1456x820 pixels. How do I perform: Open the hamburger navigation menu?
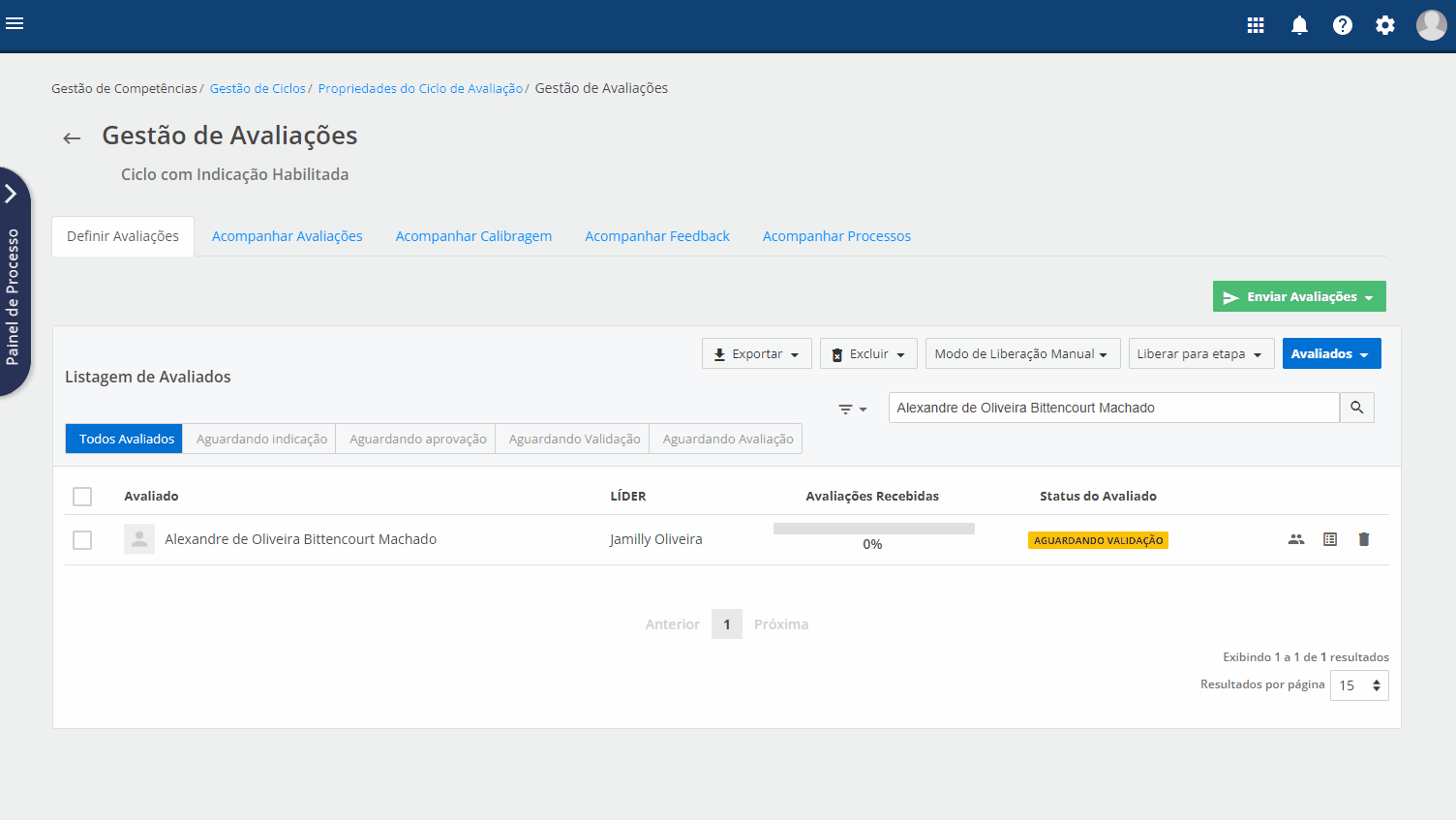coord(15,23)
